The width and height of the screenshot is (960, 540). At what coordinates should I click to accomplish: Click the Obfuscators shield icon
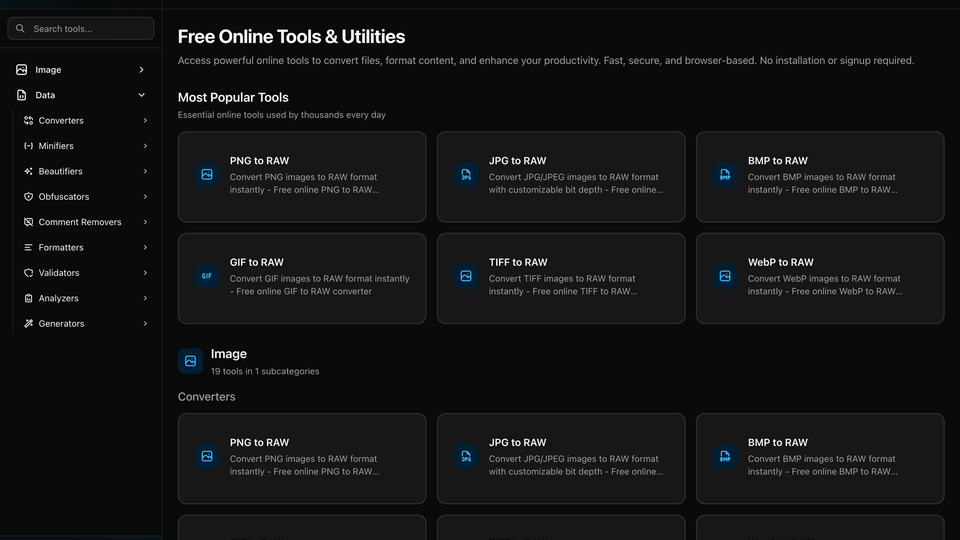pos(28,197)
